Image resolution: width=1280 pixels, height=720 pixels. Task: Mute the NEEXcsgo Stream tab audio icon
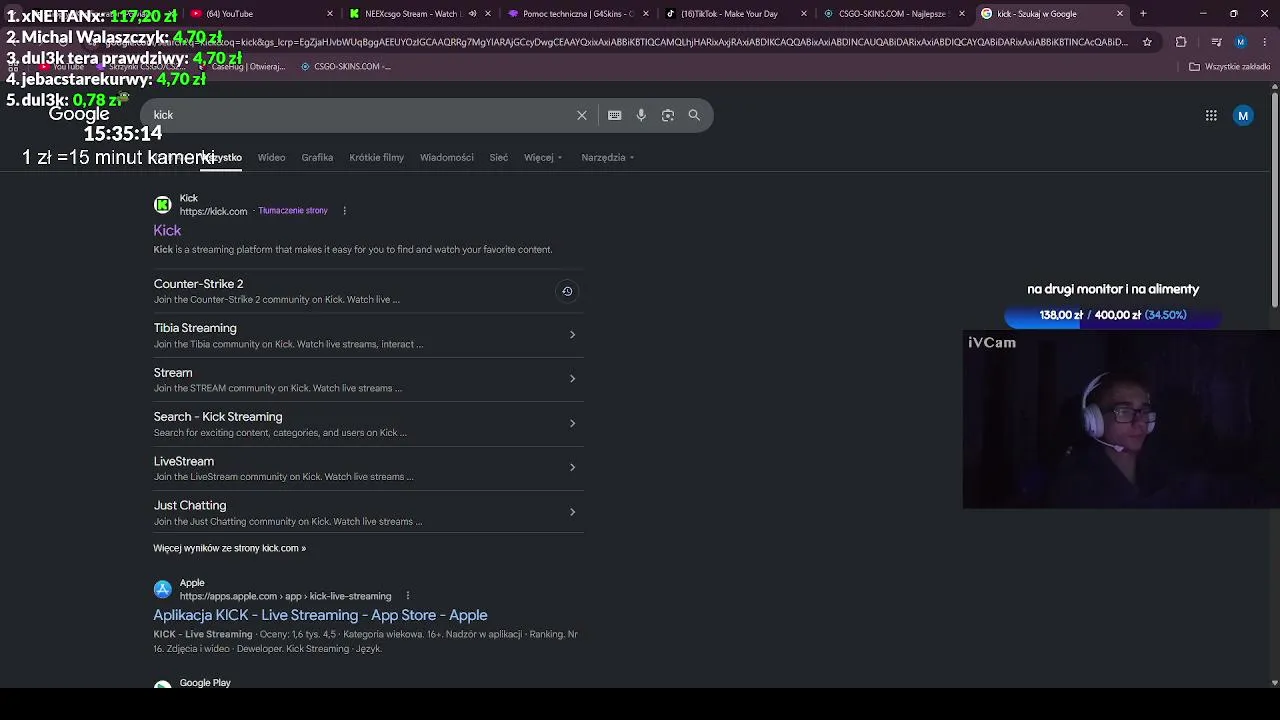(x=472, y=14)
